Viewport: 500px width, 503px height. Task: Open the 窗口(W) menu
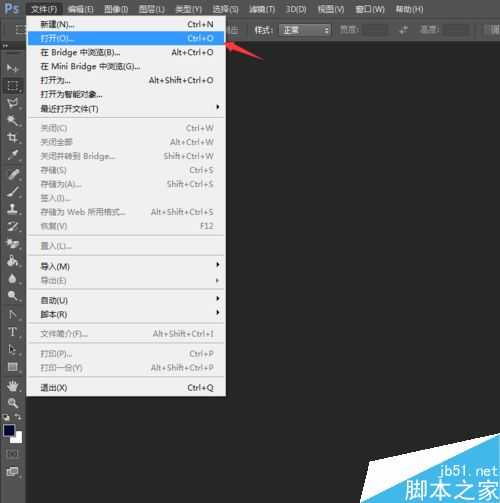coord(370,9)
